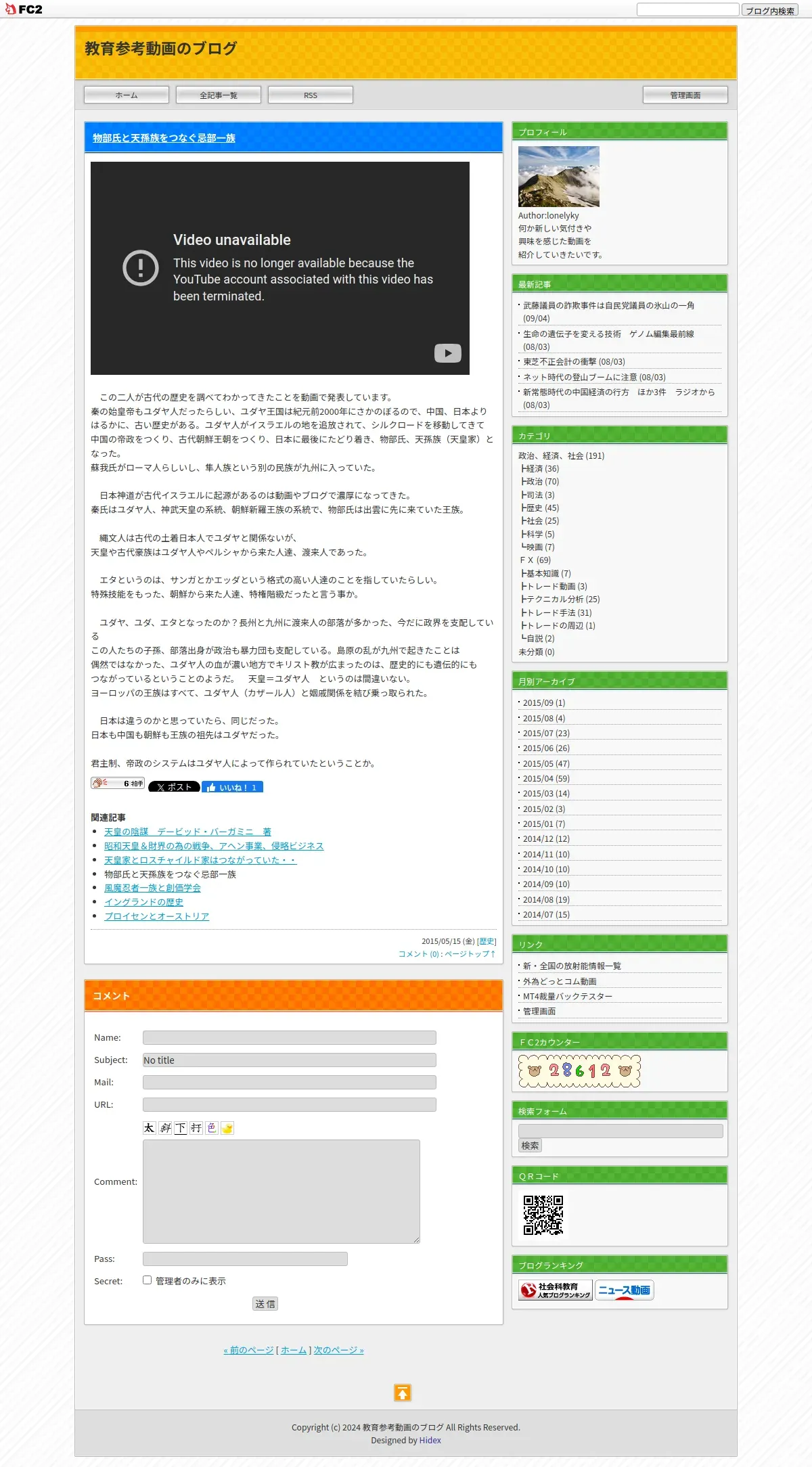Apply italic (斜) formatting to comment

(x=165, y=1127)
